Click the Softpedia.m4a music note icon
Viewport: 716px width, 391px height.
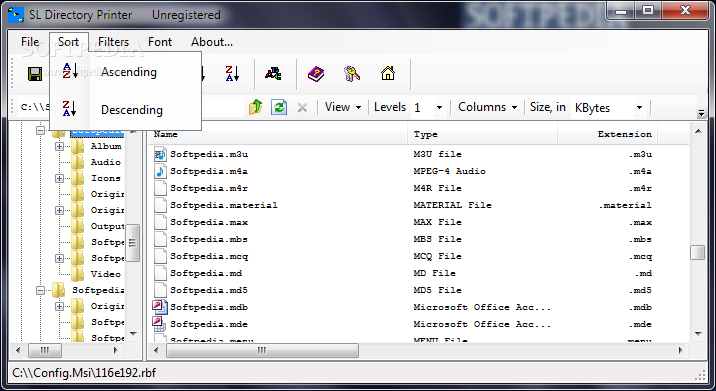tap(160, 171)
